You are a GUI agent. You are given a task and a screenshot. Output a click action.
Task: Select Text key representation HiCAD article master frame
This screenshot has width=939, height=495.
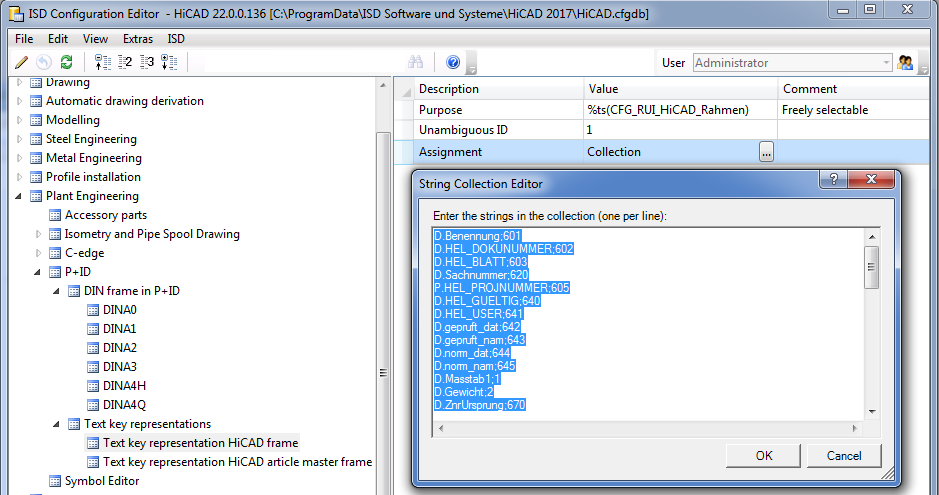(237, 462)
